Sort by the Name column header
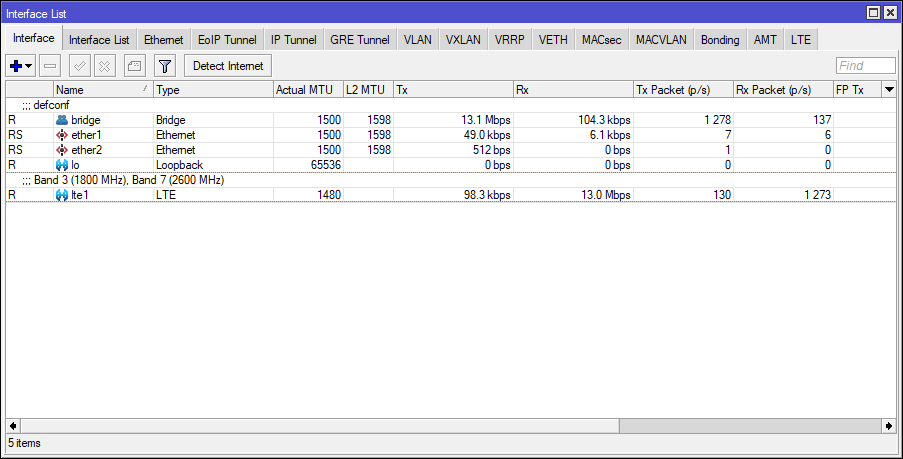903x459 pixels. coord(103,90)
